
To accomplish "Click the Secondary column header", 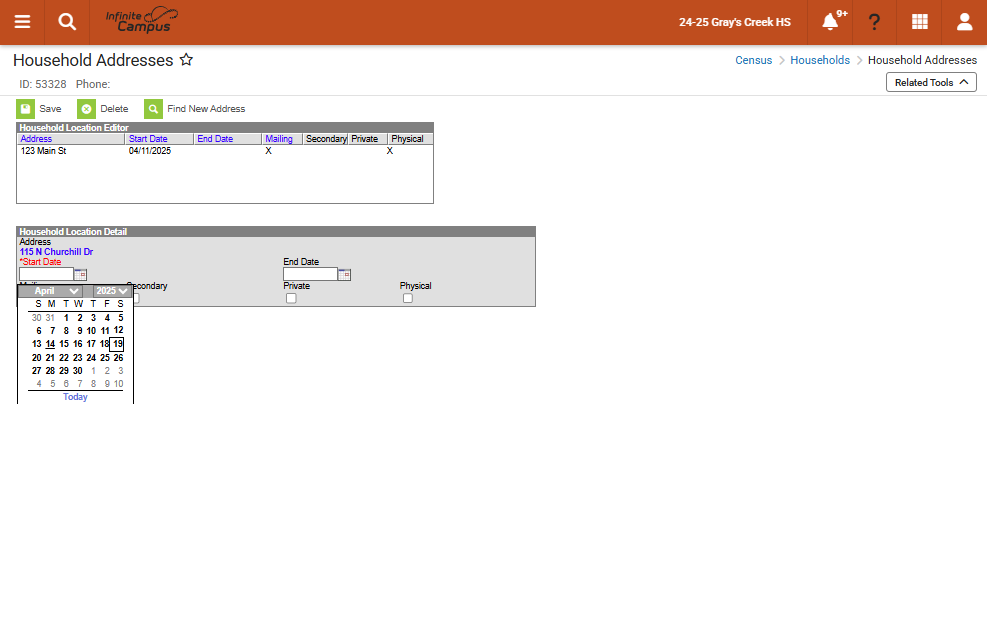I will pos(326,139).
